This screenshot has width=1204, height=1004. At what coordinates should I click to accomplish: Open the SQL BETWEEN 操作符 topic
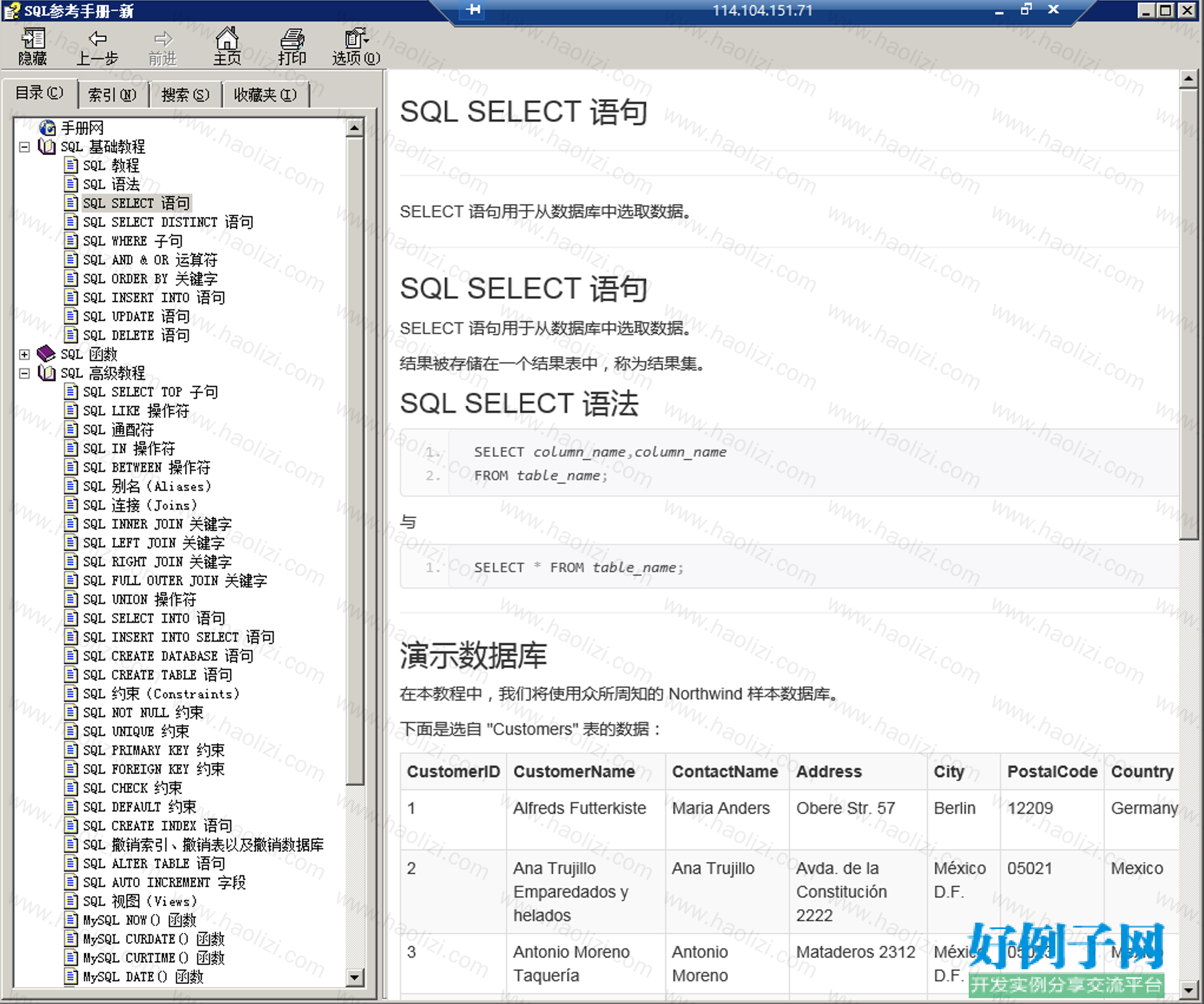[147, 468]
